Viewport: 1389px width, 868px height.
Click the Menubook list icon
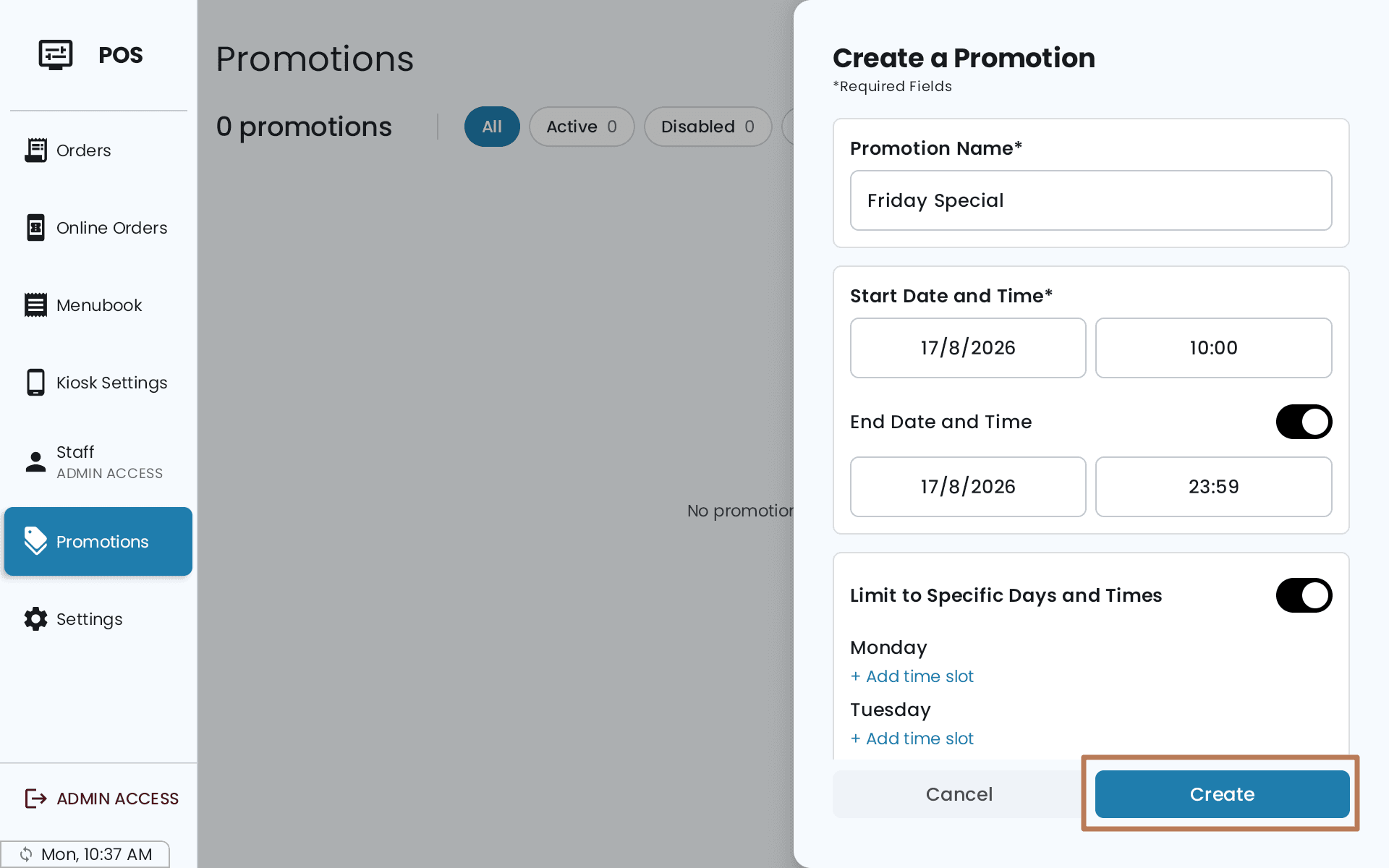point(35,305)
